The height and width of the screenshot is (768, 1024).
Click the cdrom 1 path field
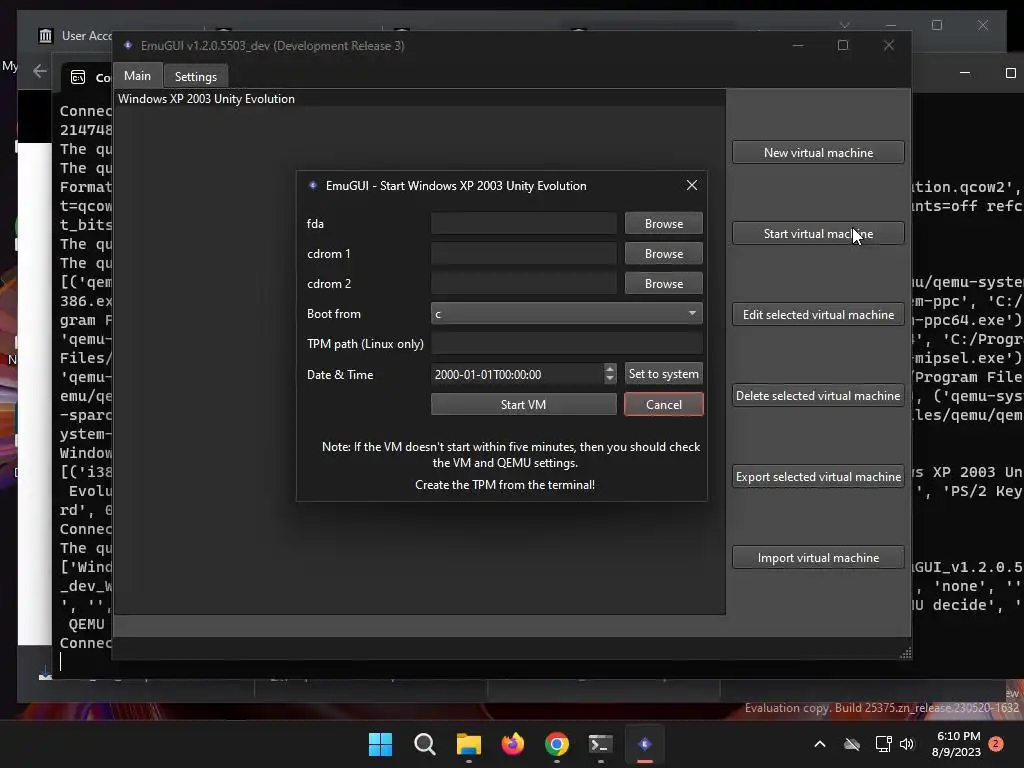[x=524, y=253]
